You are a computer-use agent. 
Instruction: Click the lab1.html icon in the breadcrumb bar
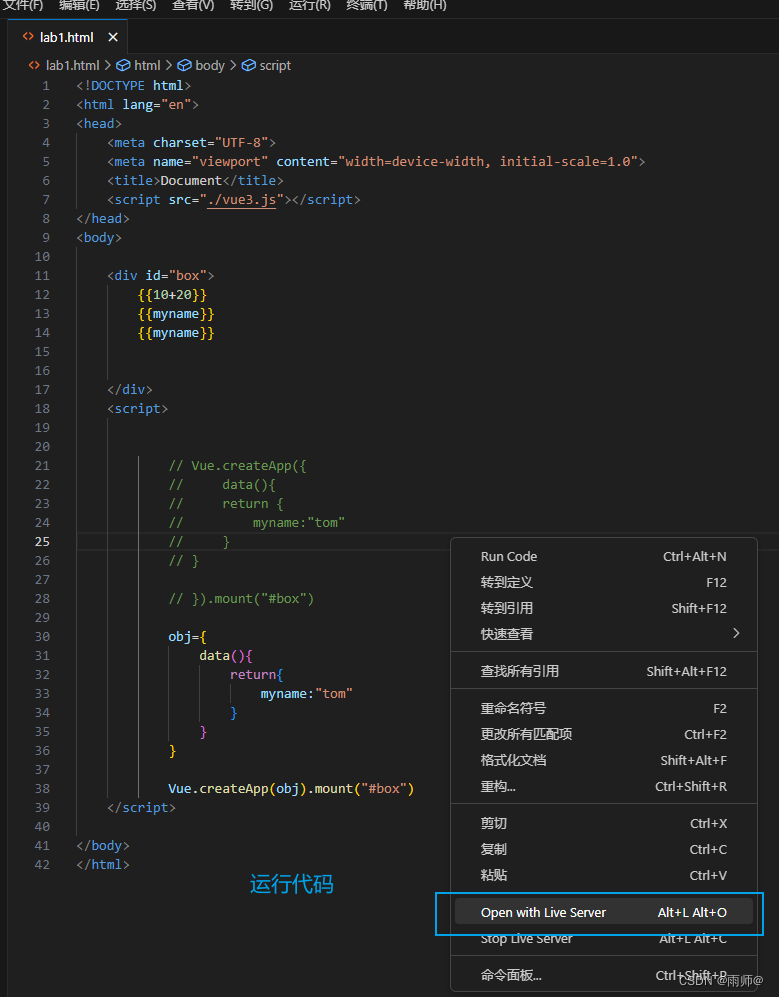34,65
